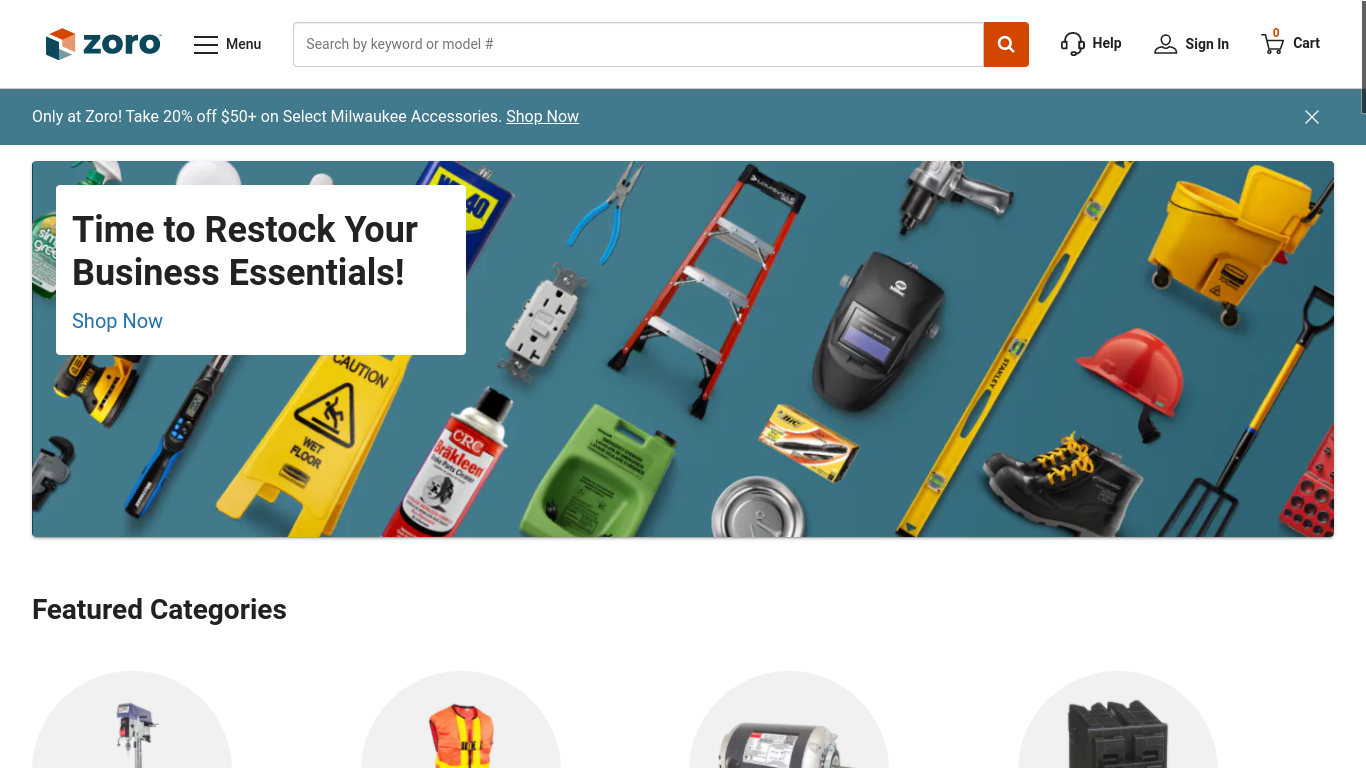This screenshot has width=1366, height=768.
Task: Click the Sign In text link
Action: tap(1207, 44)
